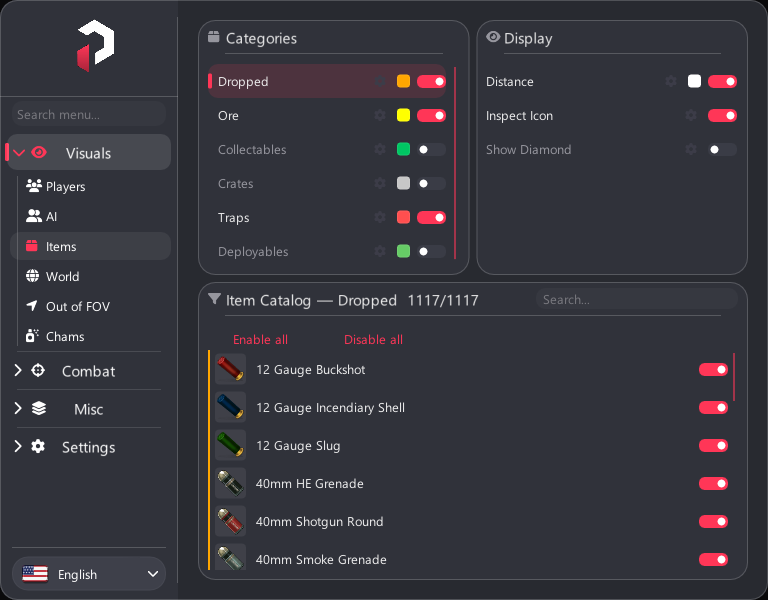Viewport: 768px width, 600px height.
Task: Open the Players submenu
Action: pyautogui.click(x=90, y=187)
